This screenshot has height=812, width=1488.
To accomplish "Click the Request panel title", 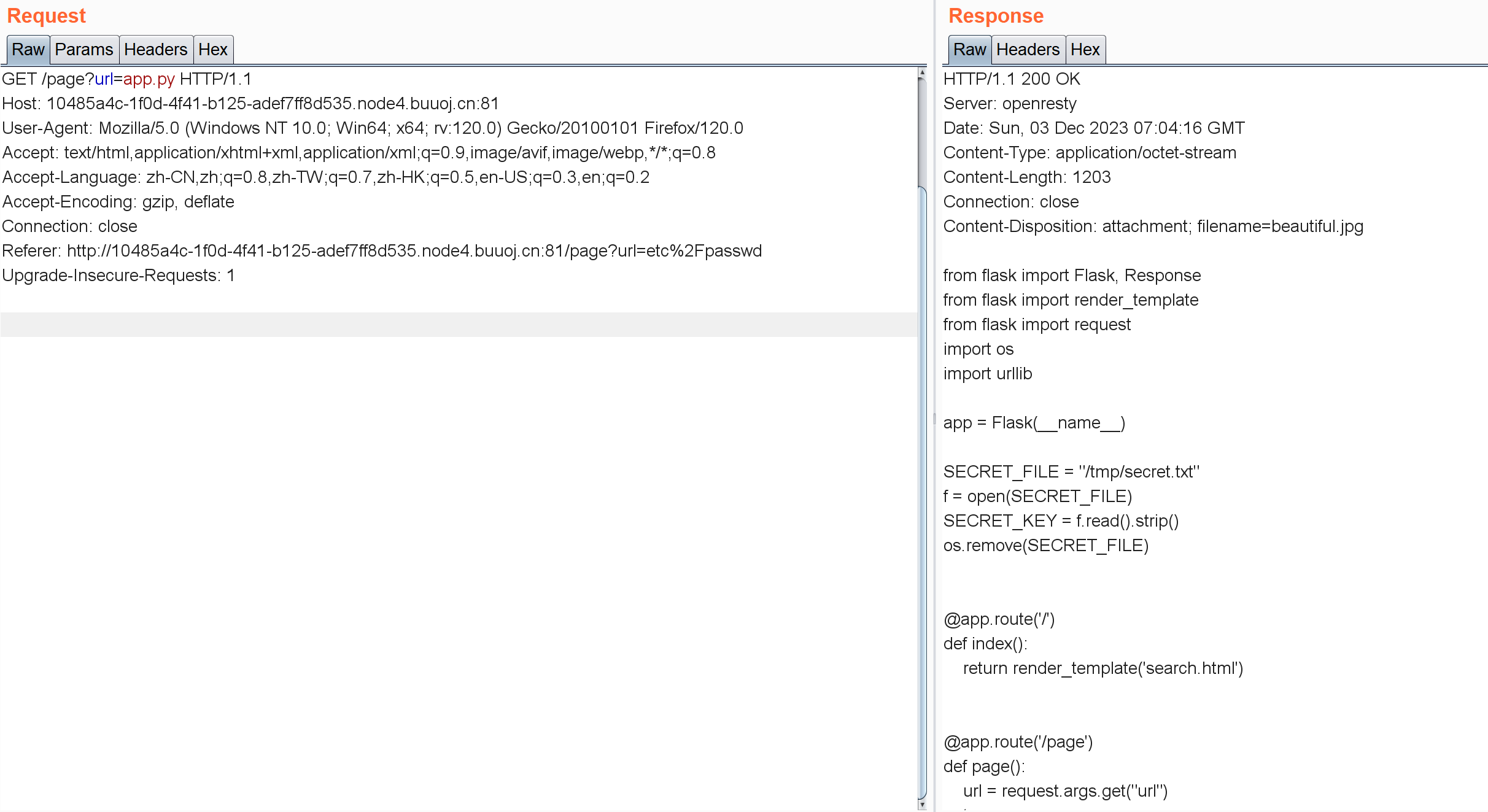I will pyautogui.click(x=47, y=16).
